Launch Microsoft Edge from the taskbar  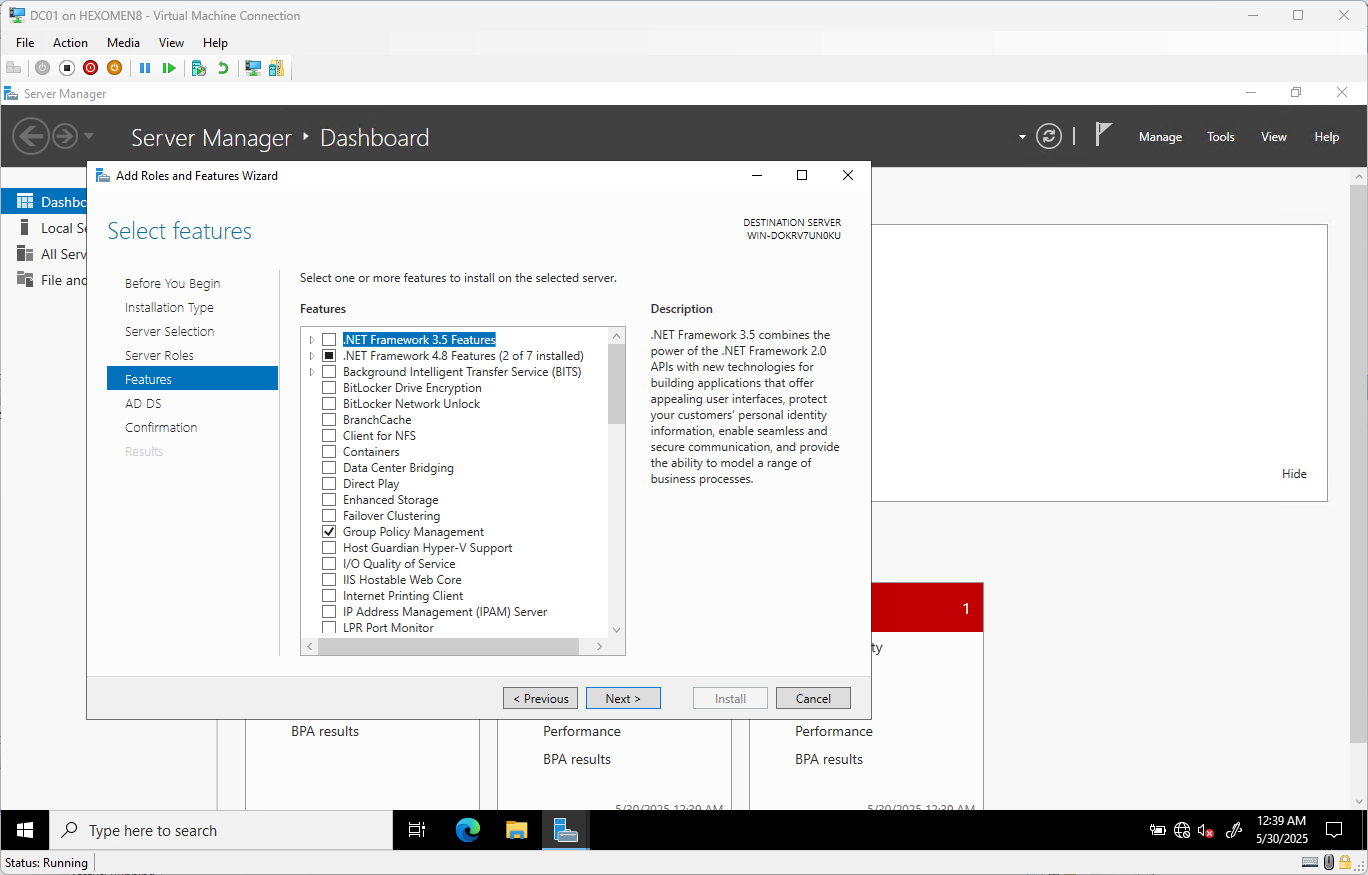tap(467, 830)
